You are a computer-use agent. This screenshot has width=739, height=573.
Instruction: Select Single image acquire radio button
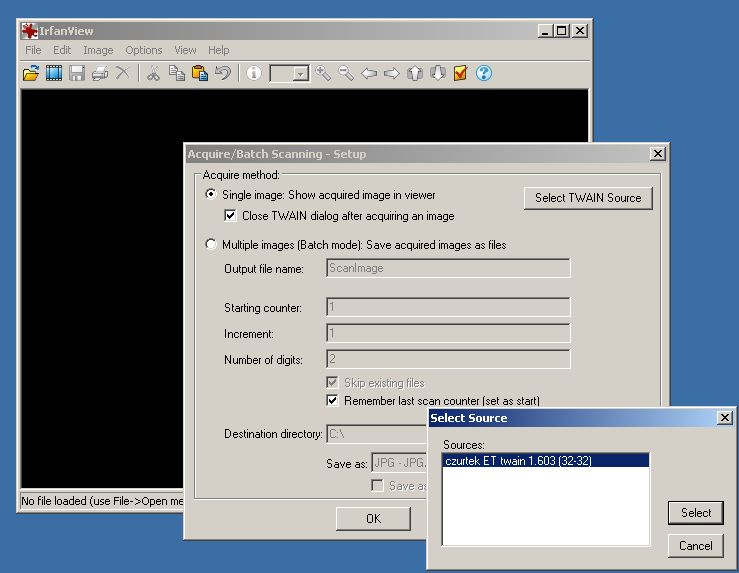[211, 194]
